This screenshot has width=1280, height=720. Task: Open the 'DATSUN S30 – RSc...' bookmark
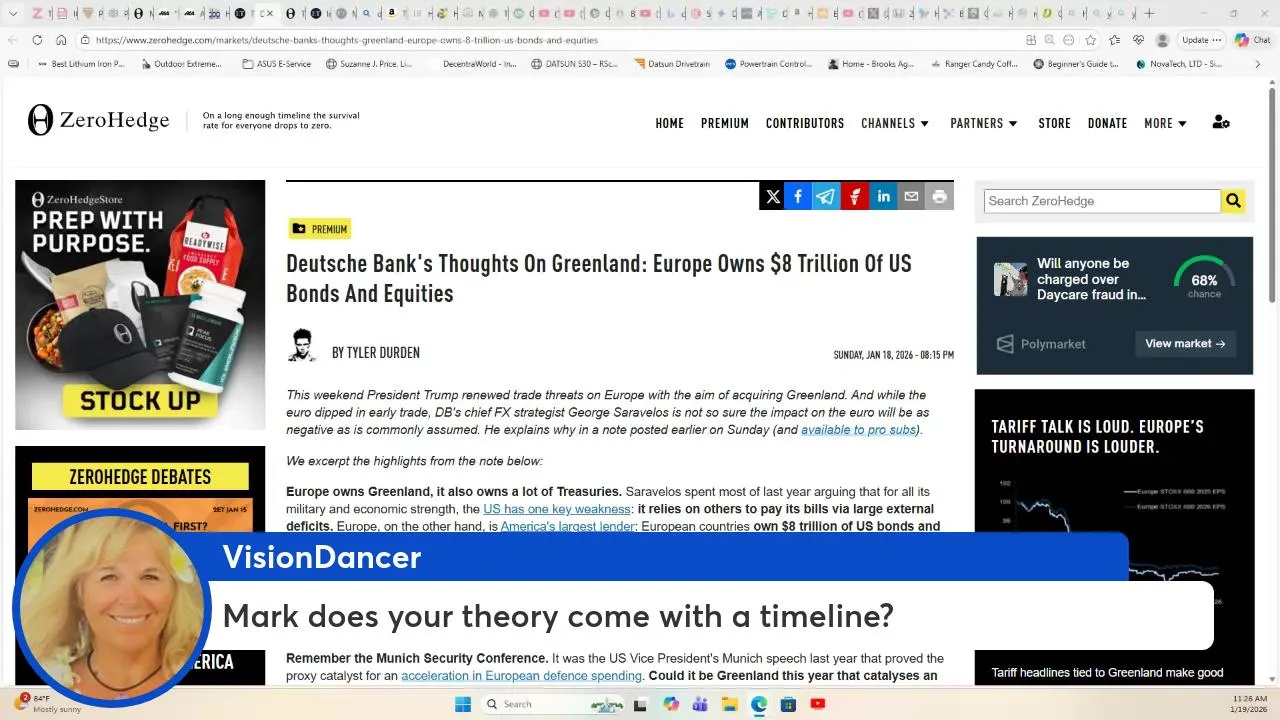click(574, 63)
